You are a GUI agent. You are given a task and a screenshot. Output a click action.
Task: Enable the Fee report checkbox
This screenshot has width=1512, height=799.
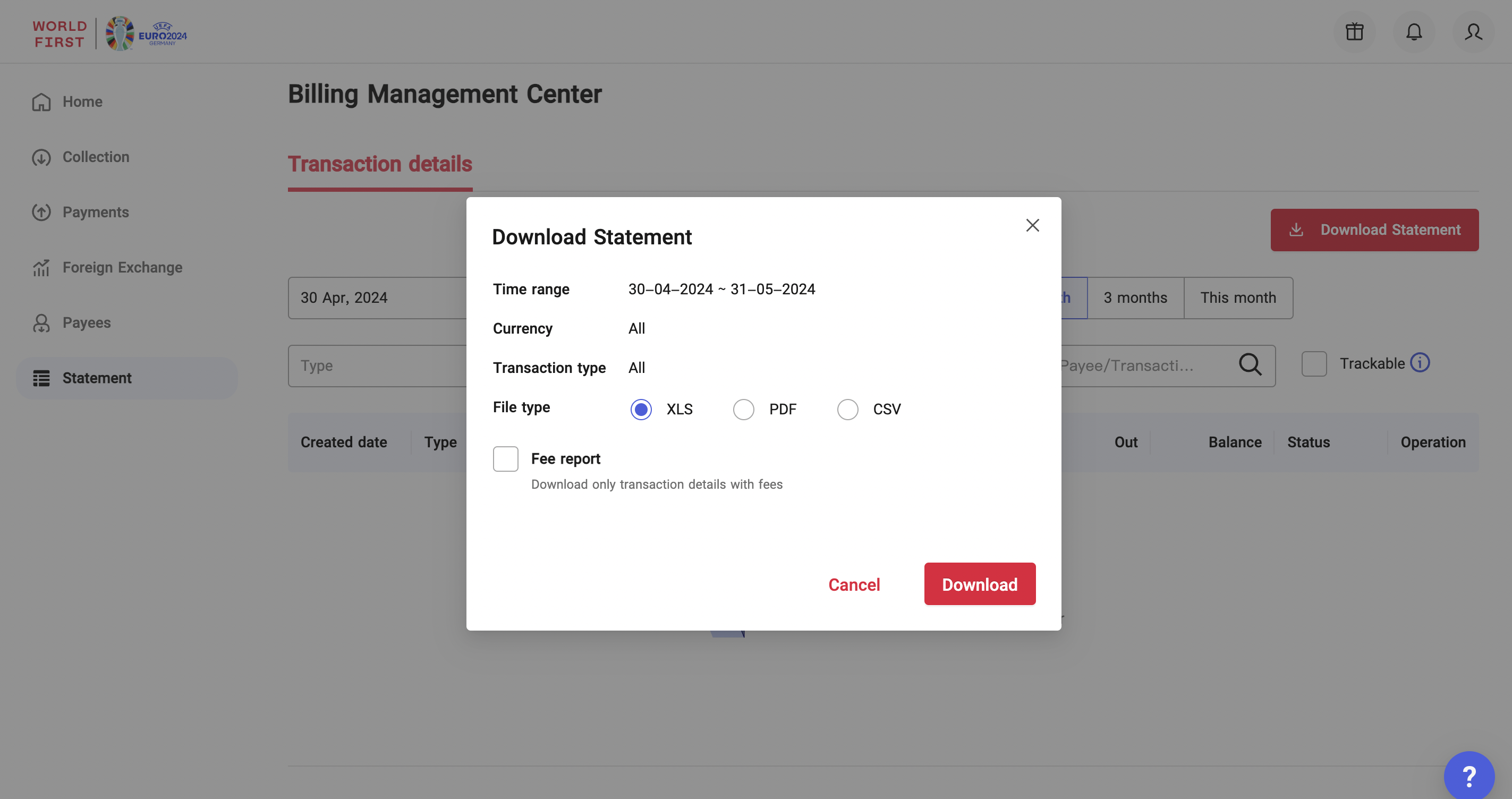coord(505,458)
